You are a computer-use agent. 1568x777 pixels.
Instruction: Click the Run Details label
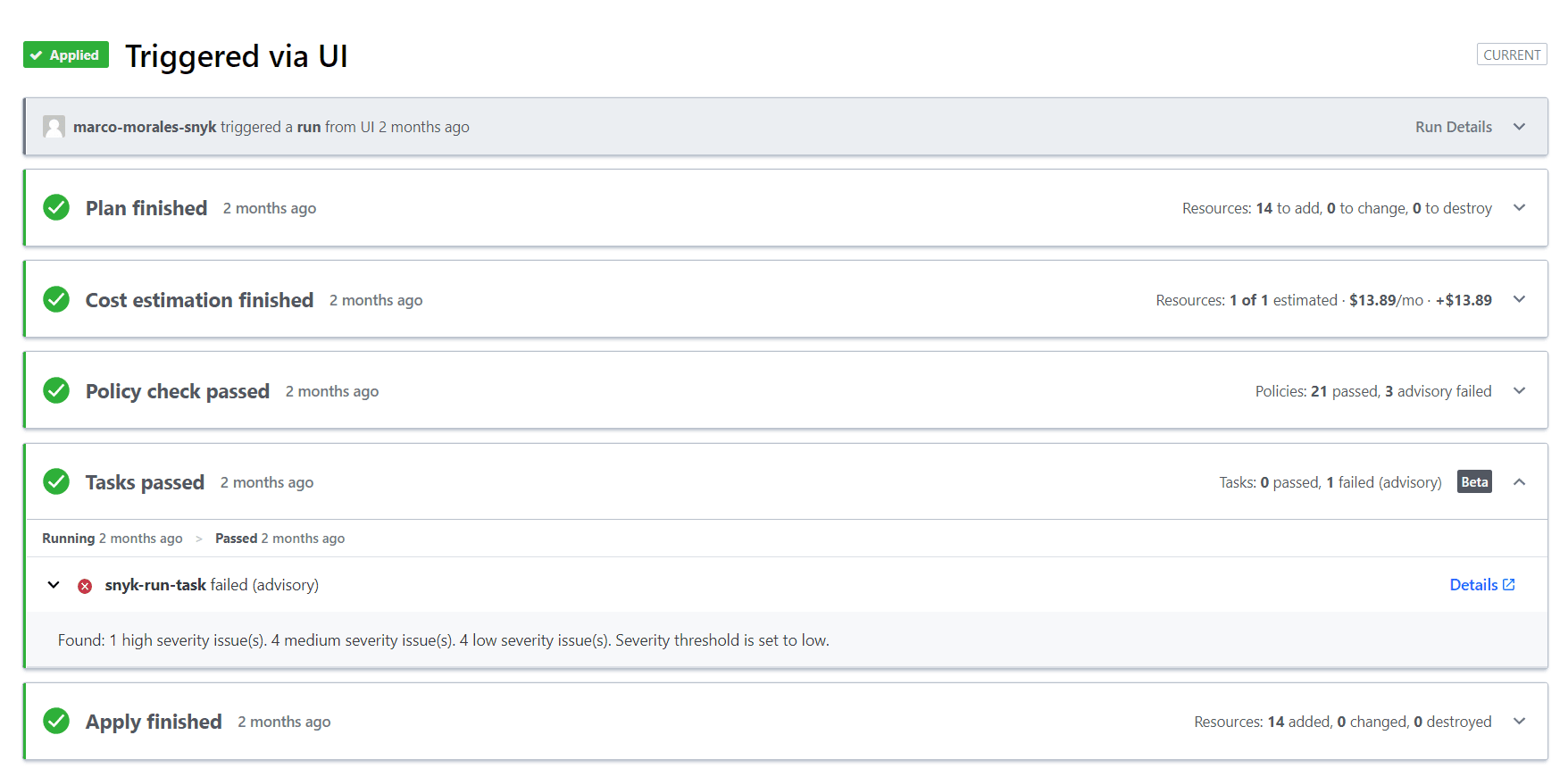click(1454, 127)
